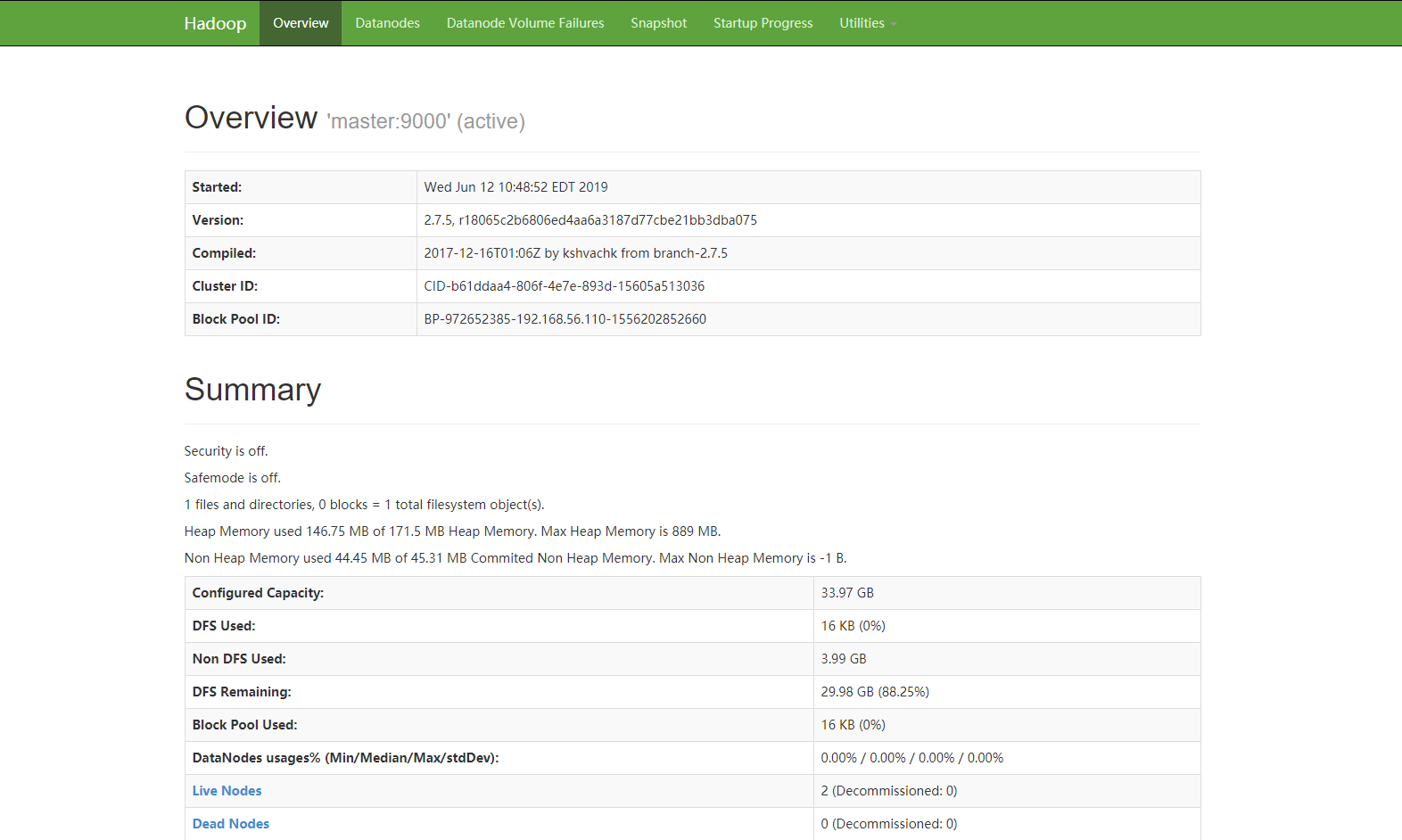The image size is (1402, 840).
Task: Click the Block Pool Used: label
Action: tap(244, 725)
